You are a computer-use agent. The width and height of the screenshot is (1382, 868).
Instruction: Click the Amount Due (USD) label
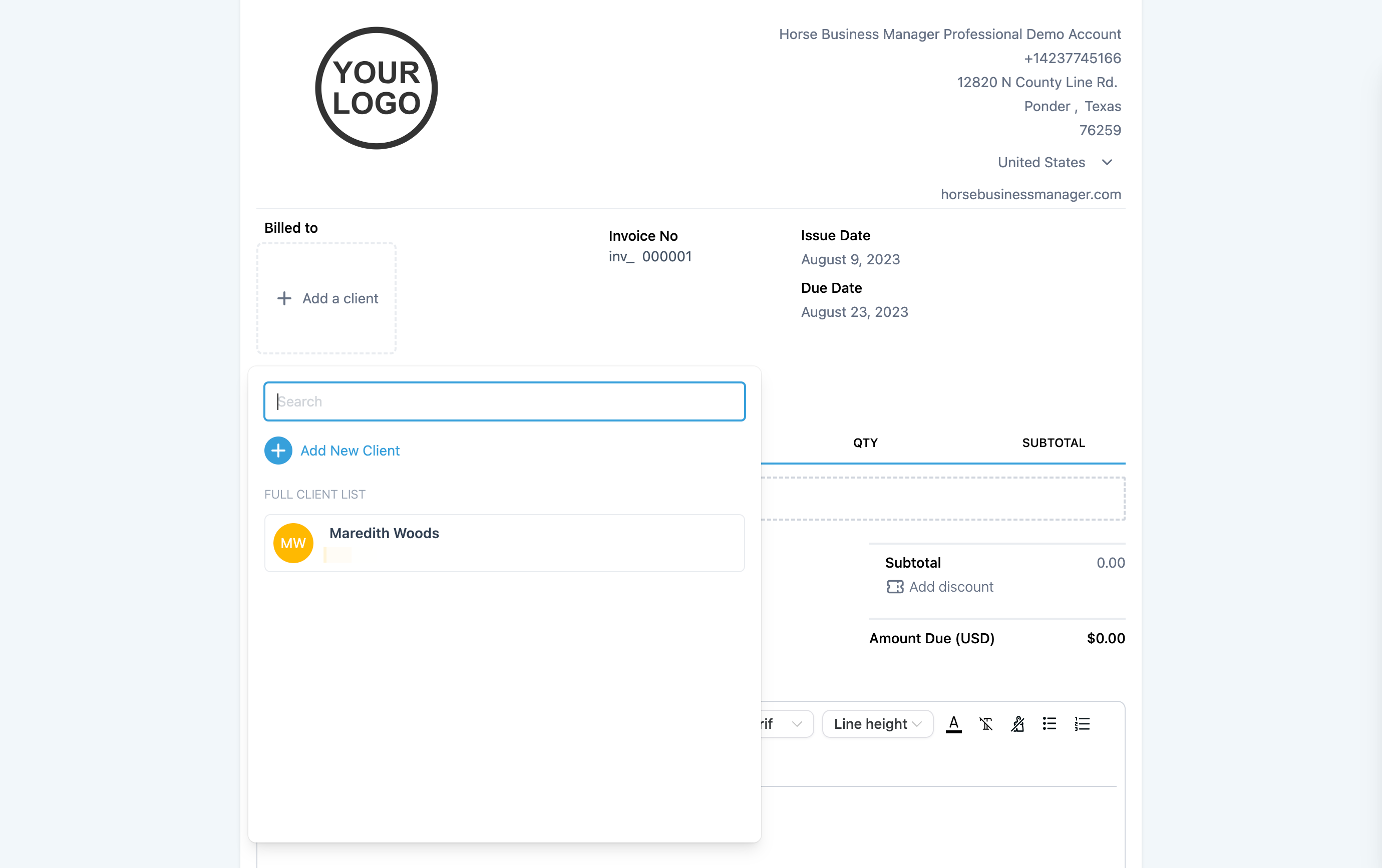pos(931,638)
